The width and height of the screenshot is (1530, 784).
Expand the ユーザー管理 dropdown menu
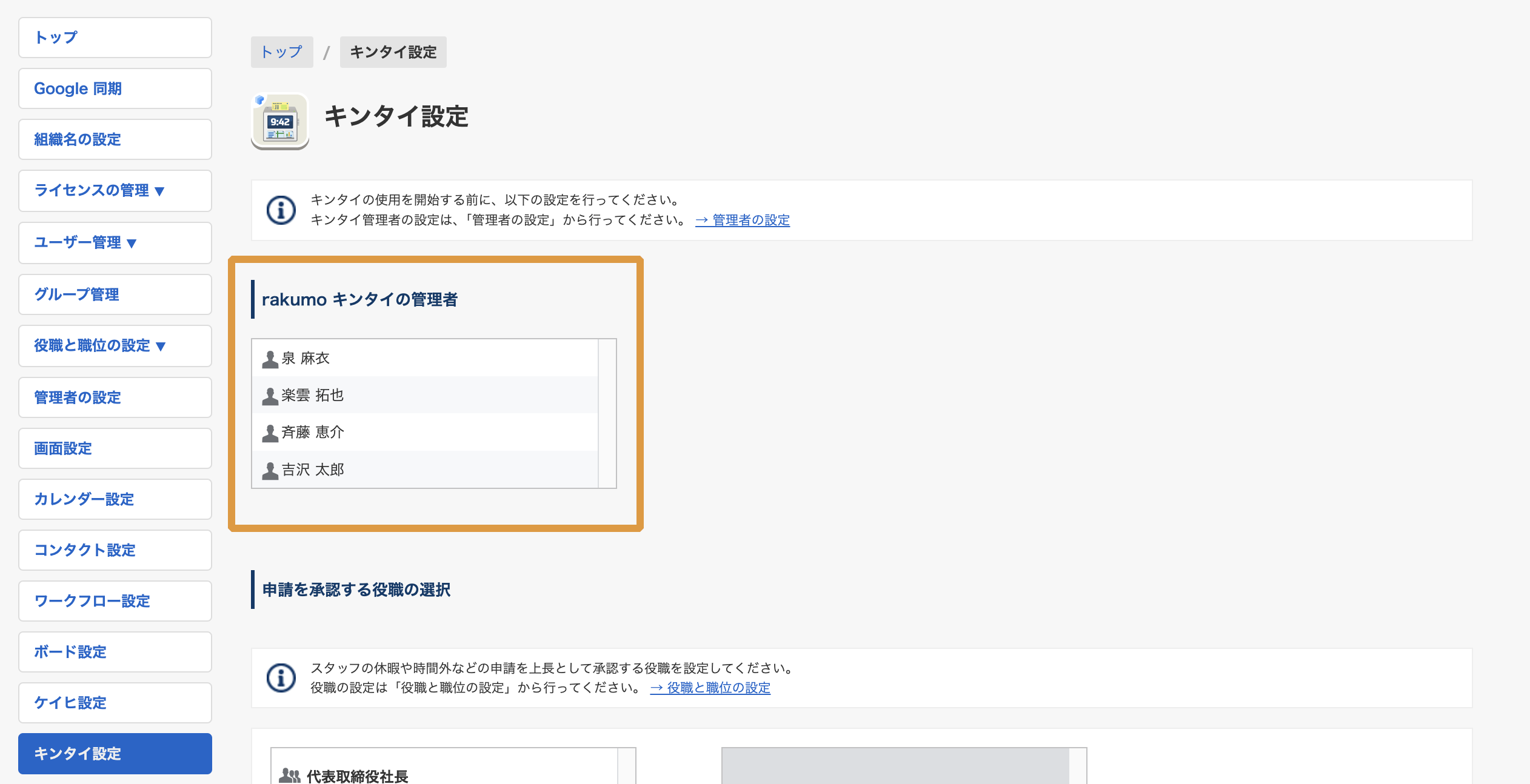point(115,243)
